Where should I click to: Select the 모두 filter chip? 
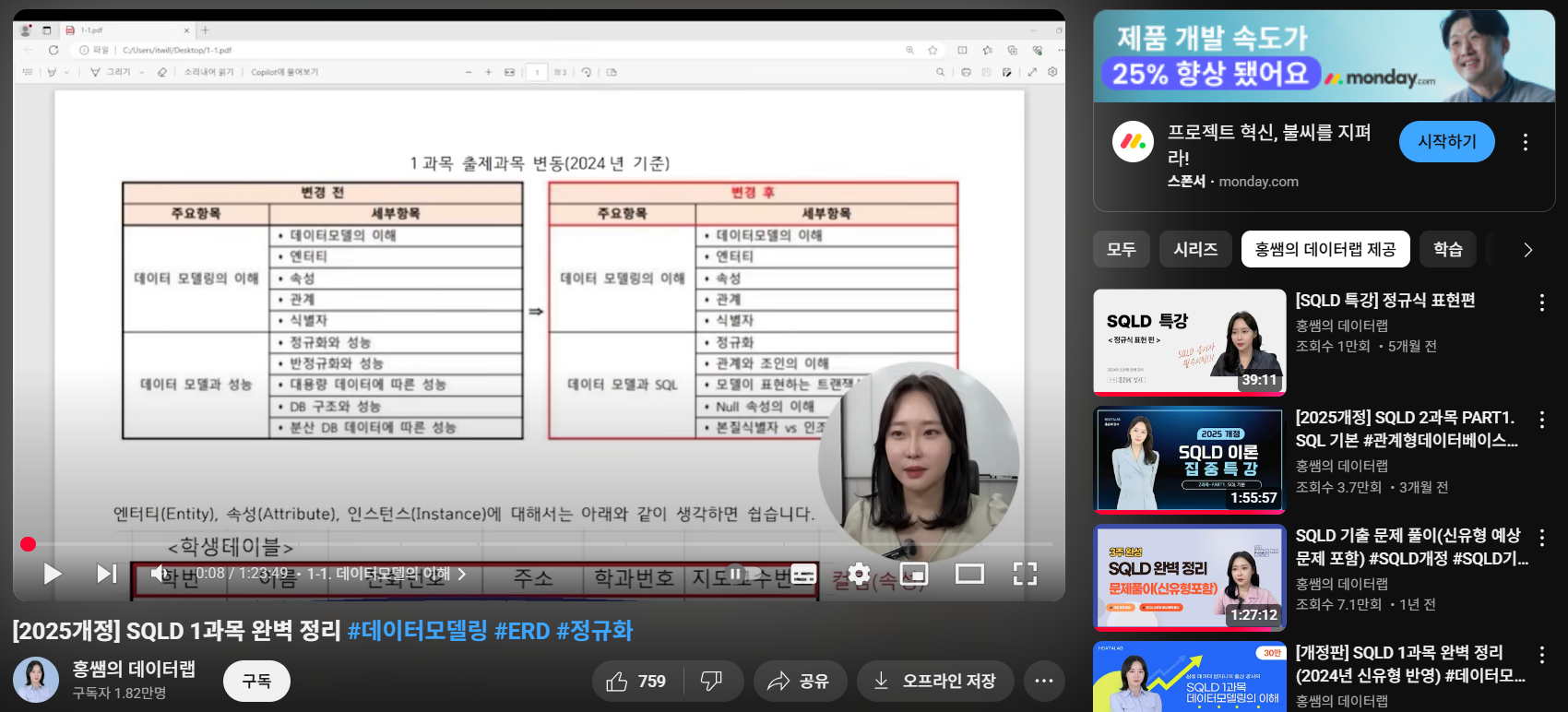1122,249
